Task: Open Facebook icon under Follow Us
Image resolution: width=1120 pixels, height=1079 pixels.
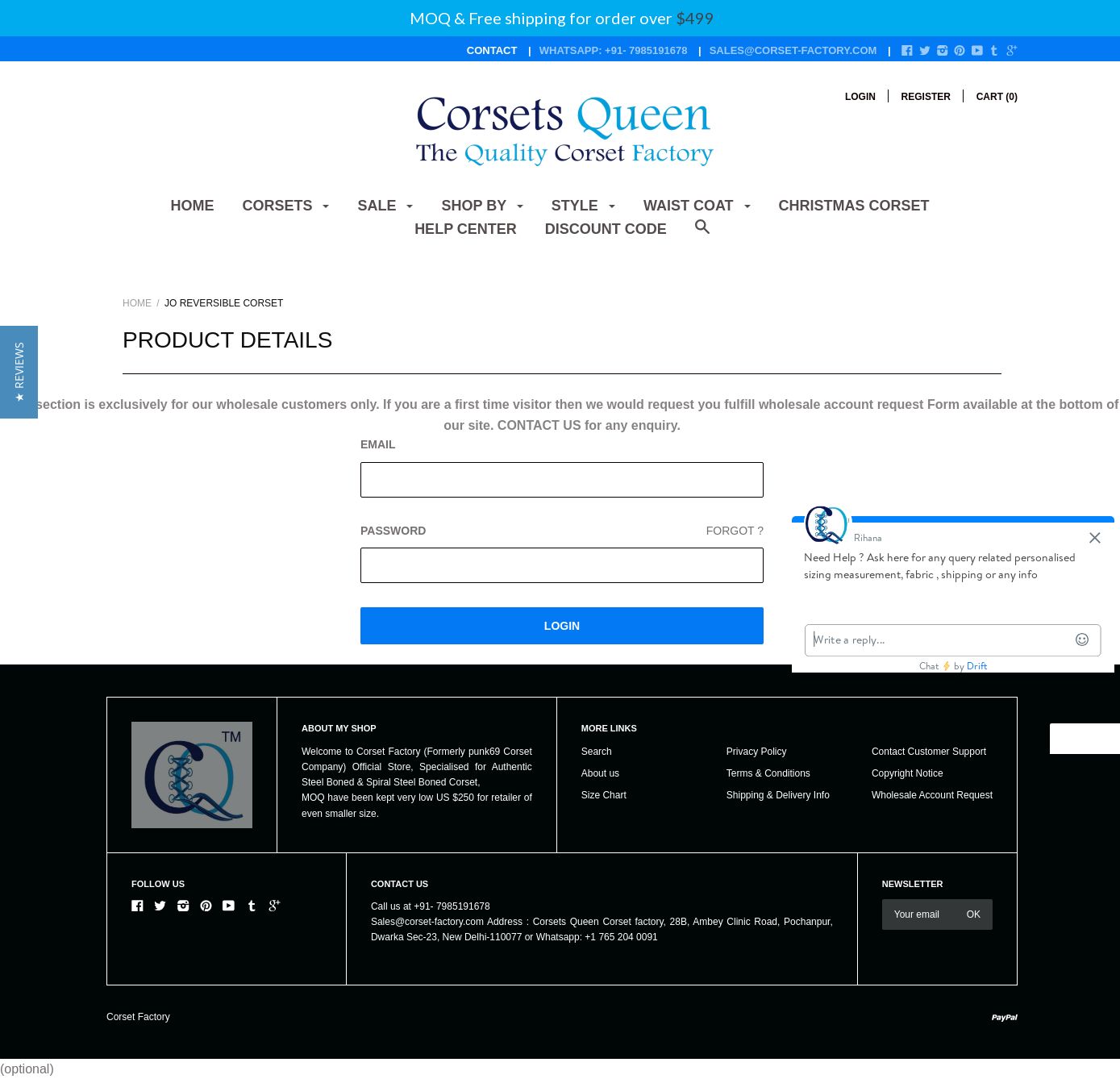Action: [137, 906]
